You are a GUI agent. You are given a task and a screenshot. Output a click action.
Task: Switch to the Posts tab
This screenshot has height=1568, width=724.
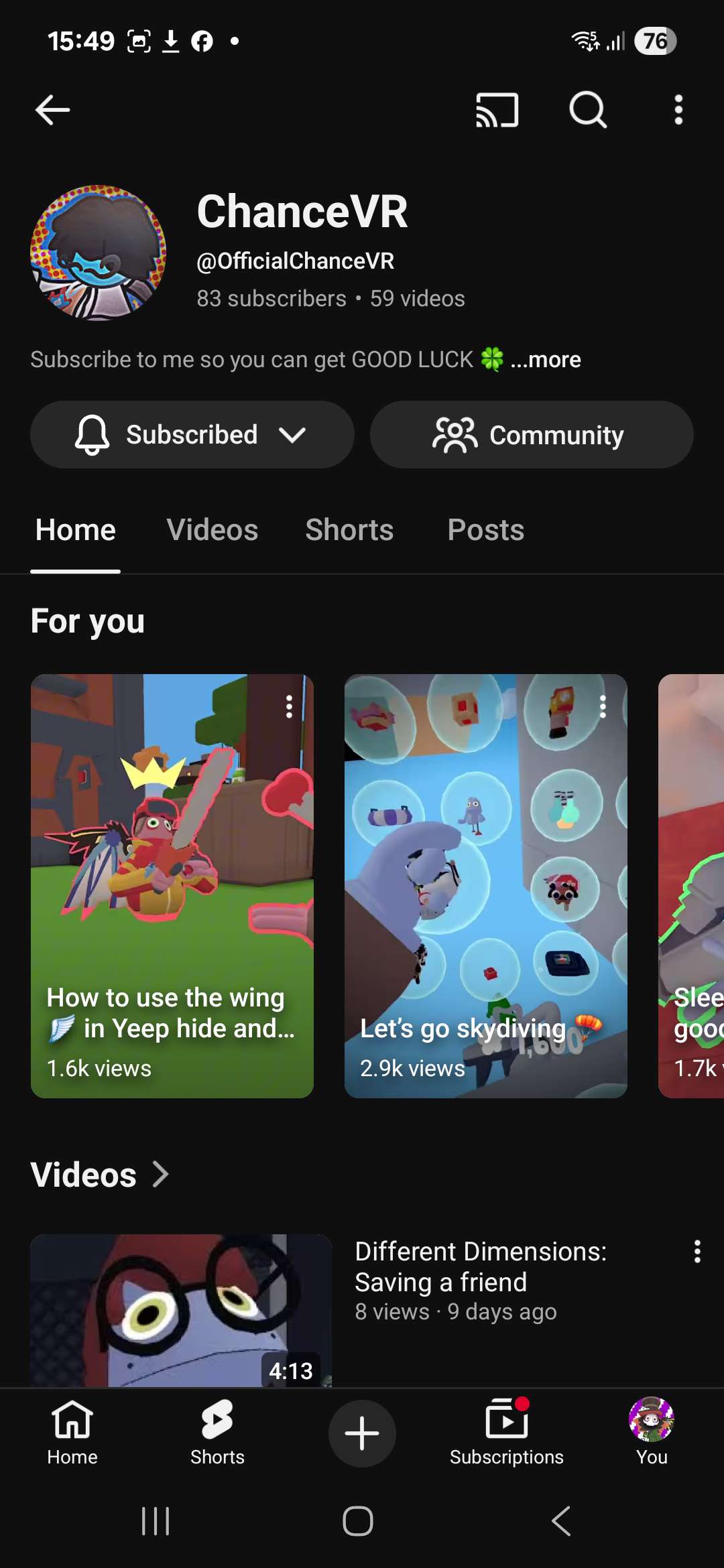[x=485, y=530]
